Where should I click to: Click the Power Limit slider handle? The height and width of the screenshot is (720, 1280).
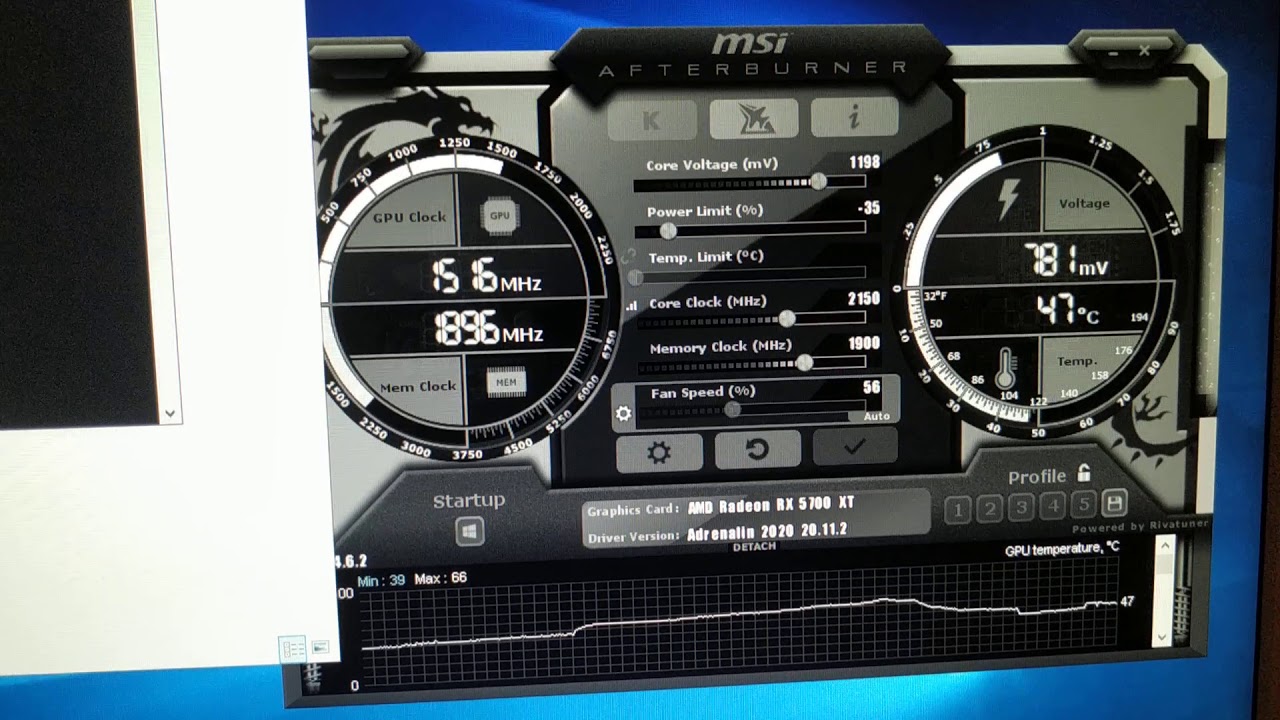[668, 231]
